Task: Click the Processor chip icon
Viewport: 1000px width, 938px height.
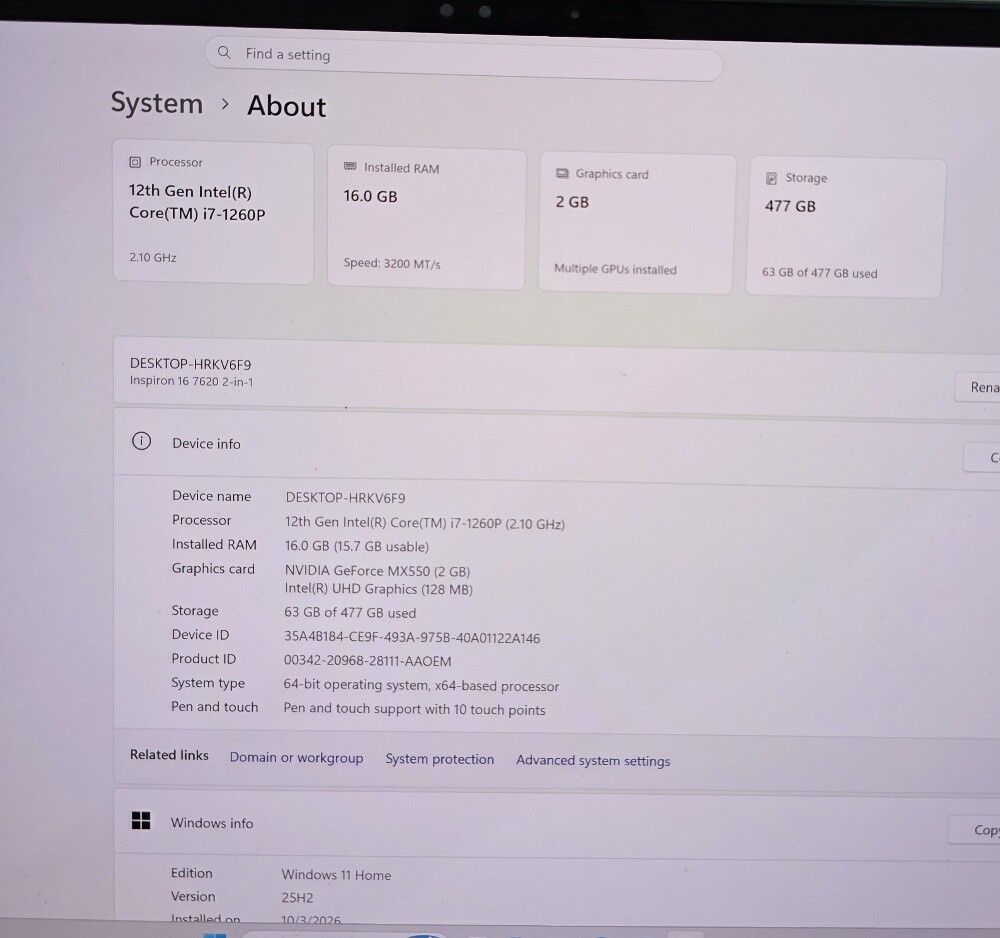Action: pyautogui.click(x=135, y=162)
